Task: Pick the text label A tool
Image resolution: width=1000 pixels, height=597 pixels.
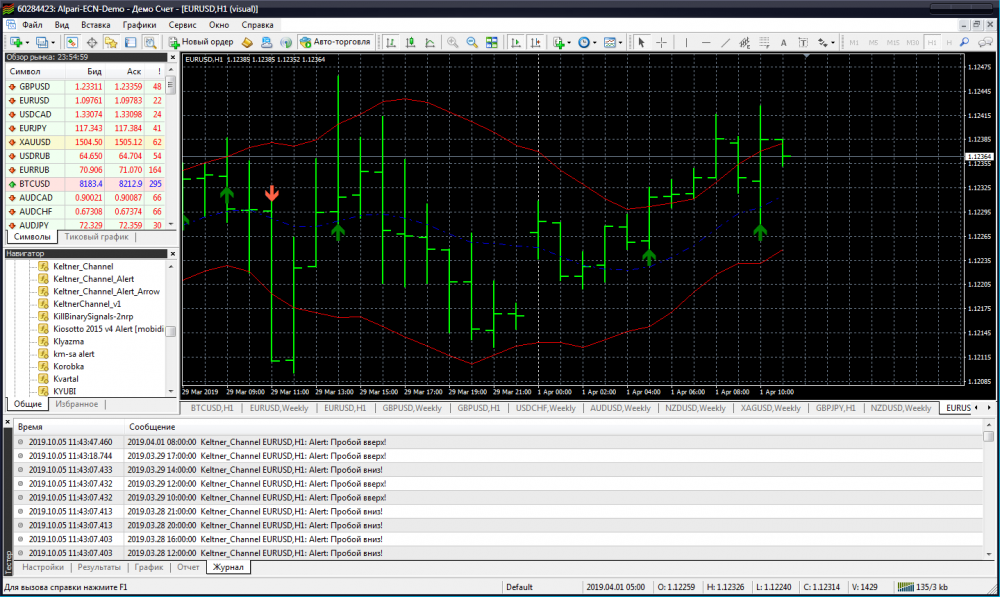Action: (x=783, y=42)
